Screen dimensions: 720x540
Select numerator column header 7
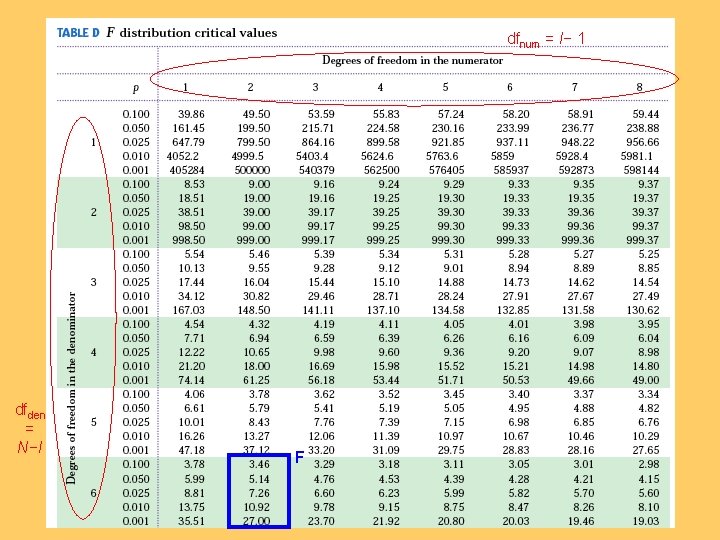tap(575, 87)
